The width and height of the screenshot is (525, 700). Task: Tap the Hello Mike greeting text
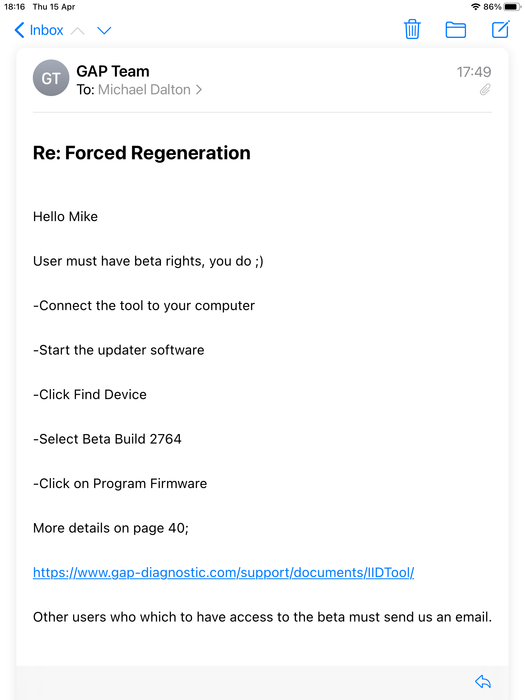65,217
